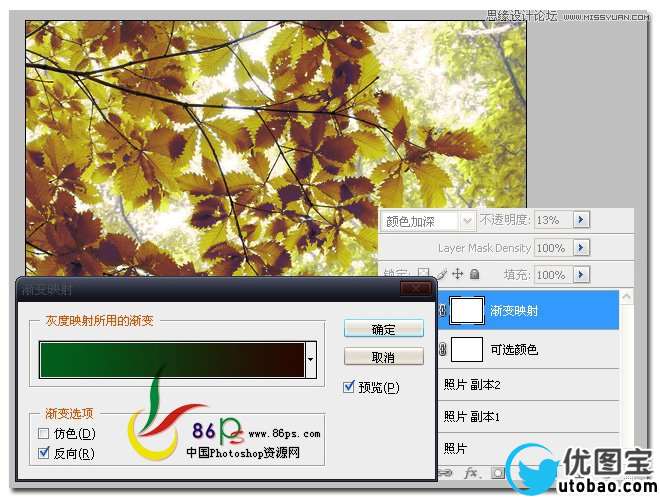
Task: Select the bottom 照片 layer
Action: coord(529,448)
